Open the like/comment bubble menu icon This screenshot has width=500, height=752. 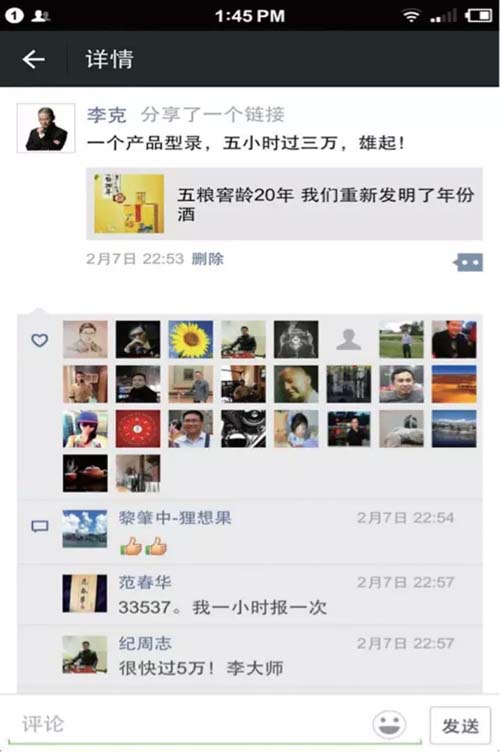[x=468, y=262]
